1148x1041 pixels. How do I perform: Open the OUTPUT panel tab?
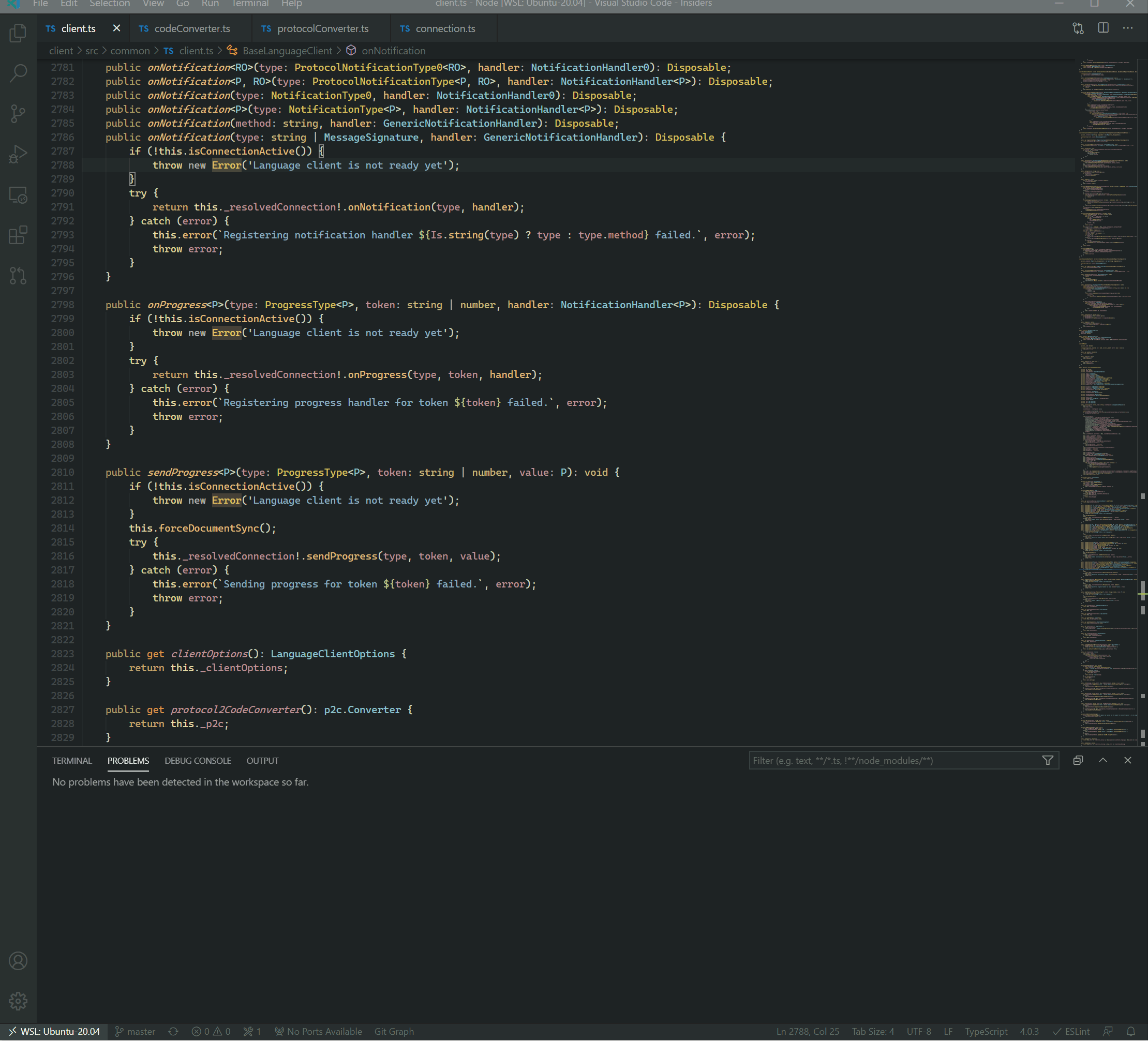262,760
